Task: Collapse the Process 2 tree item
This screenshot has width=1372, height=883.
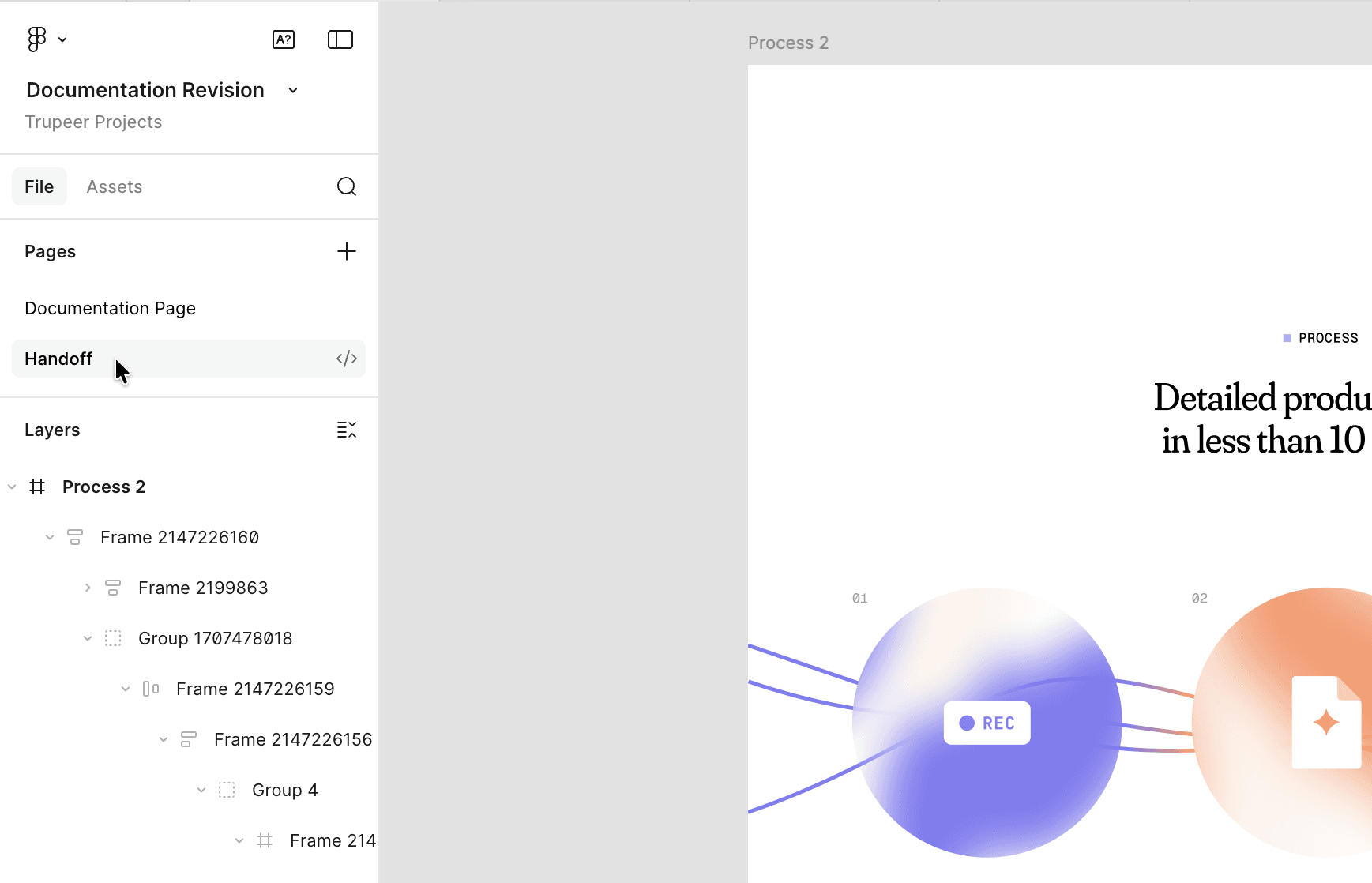Action: pyautogui.click(x=11, y=486)
